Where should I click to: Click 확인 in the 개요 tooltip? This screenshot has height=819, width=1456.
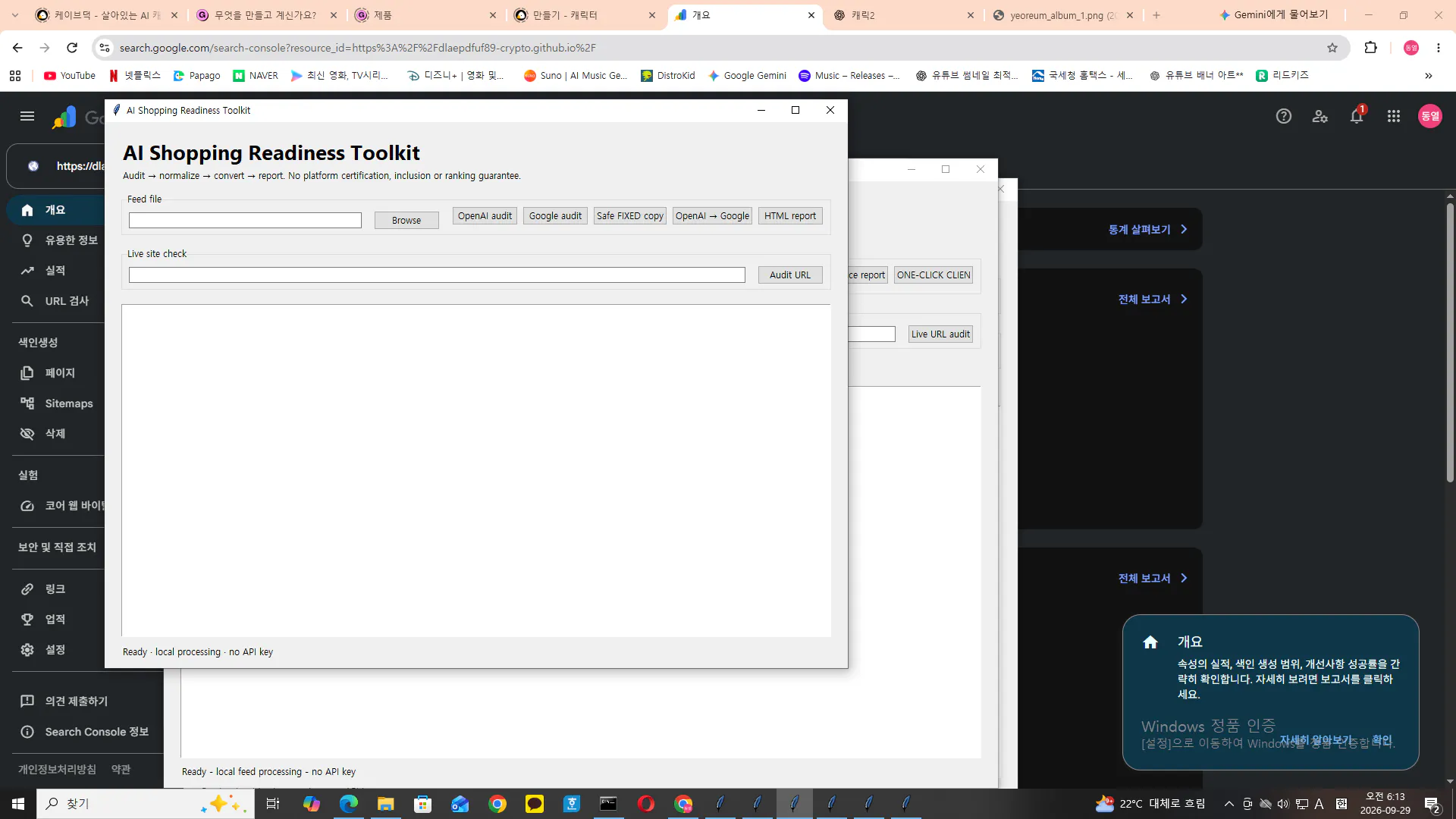(1382, 740)
